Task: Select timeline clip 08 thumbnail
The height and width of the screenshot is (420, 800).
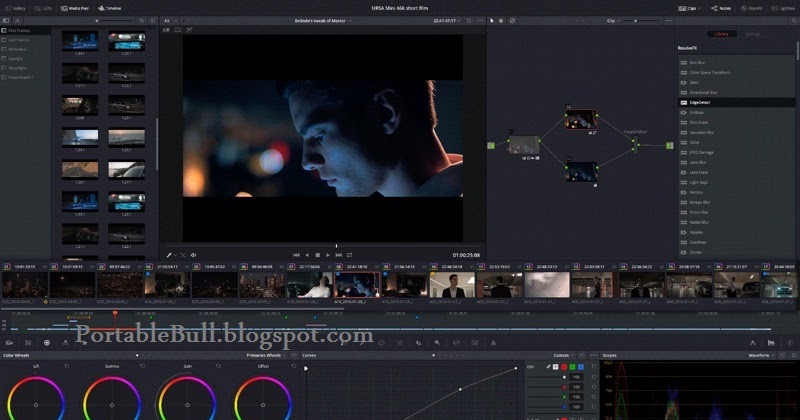Action: (x=357, y=285)
